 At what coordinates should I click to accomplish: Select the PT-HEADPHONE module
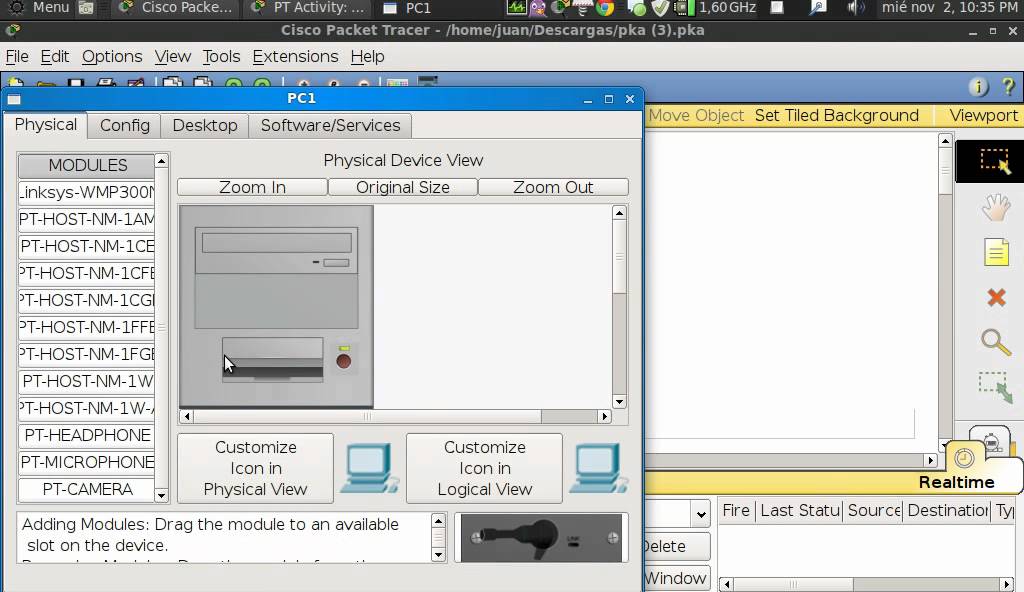point(87,435)
